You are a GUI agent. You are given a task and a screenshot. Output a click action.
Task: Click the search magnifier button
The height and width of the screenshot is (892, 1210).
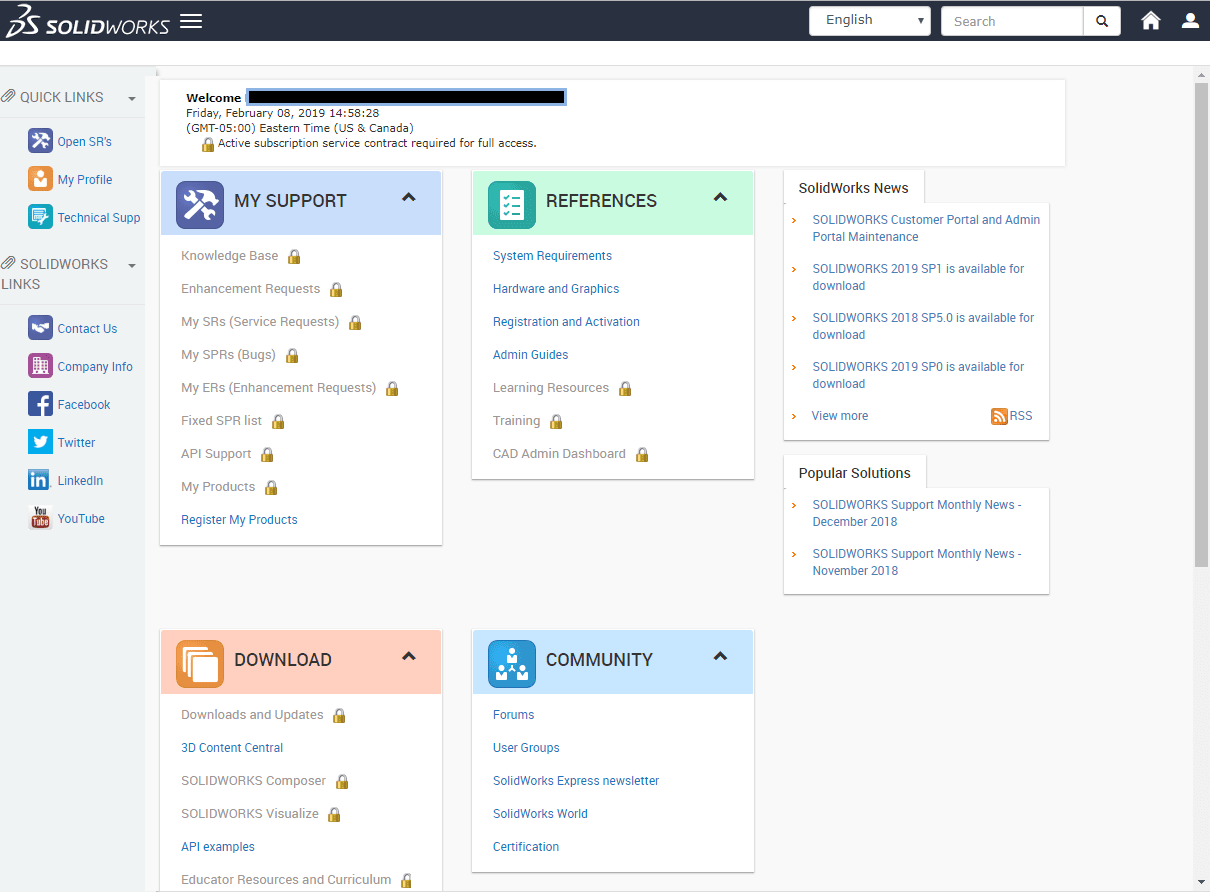point(1102,21)
